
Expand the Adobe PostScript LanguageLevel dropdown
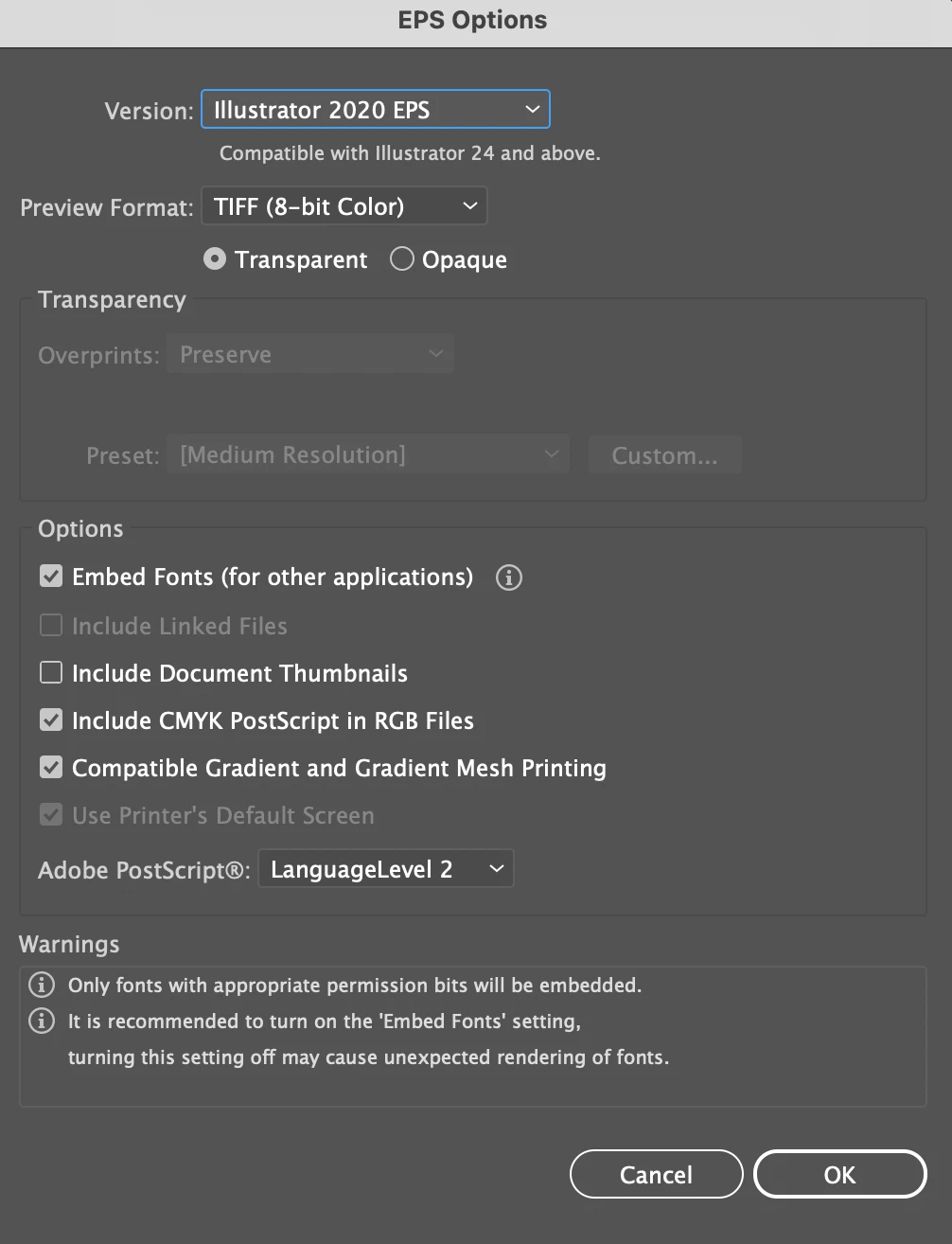[x=386, y=869]
